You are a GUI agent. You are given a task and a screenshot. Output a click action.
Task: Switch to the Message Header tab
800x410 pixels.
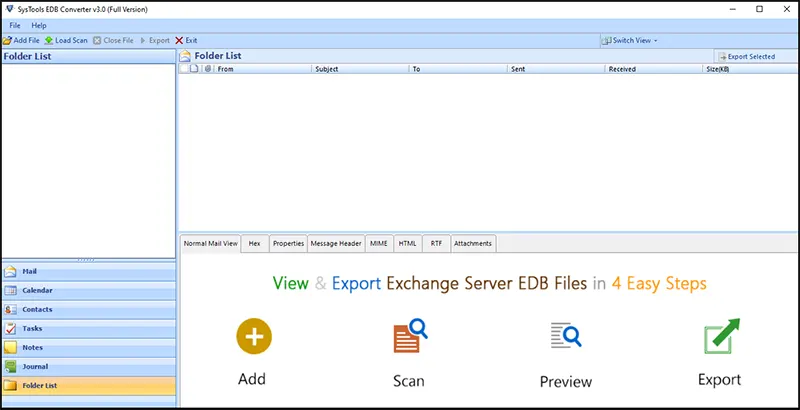tap(336, 244)
